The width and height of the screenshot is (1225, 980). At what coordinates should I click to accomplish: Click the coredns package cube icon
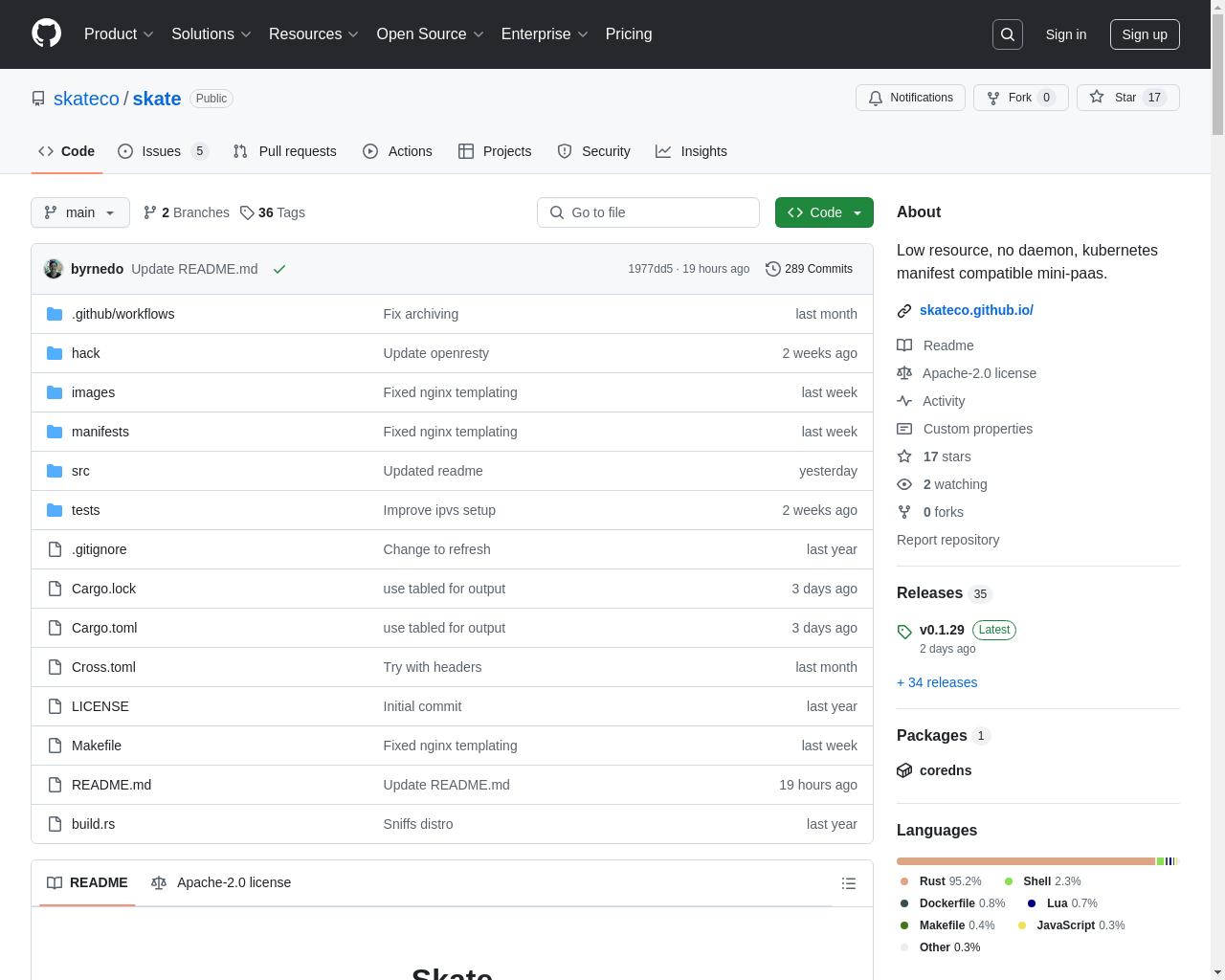904,770
